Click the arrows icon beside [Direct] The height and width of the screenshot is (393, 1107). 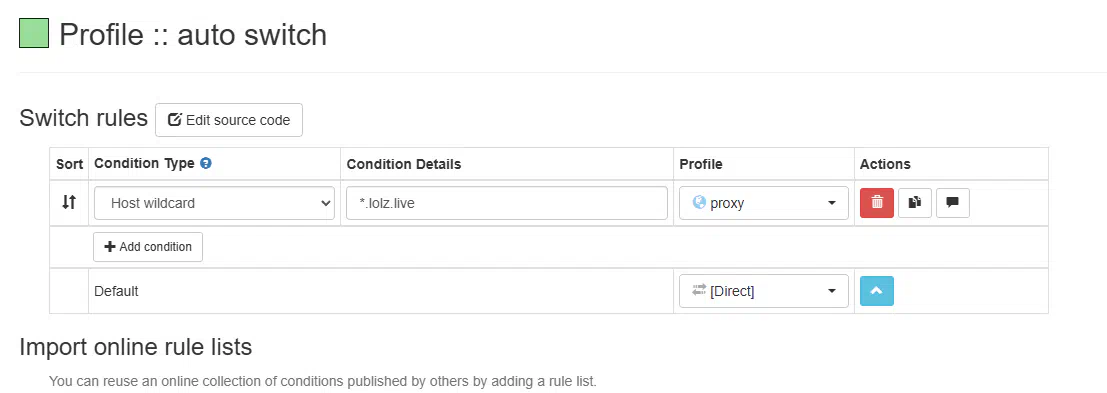(700, 290)
